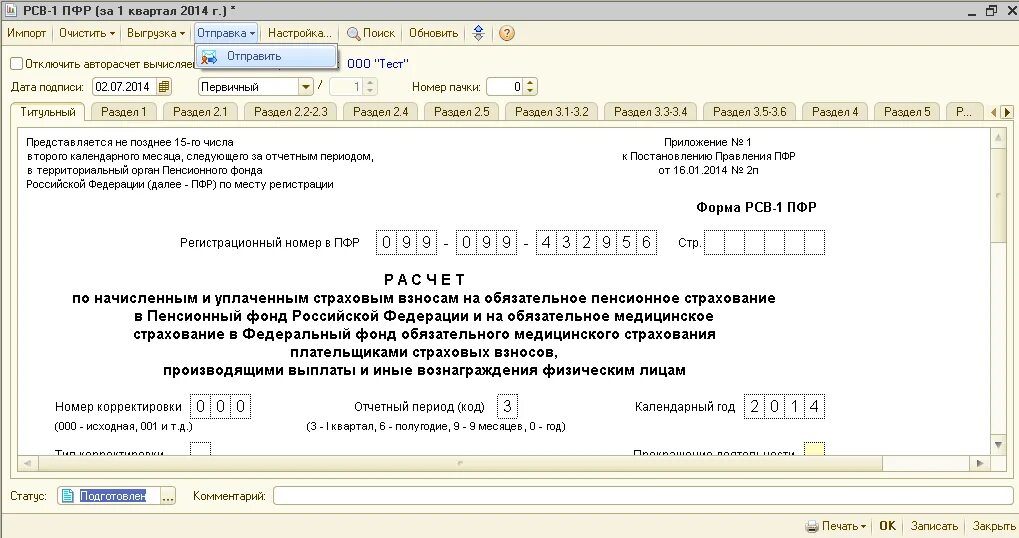
Task: Click the ellipsis button next to Статус
Action: tap(168, 496)
